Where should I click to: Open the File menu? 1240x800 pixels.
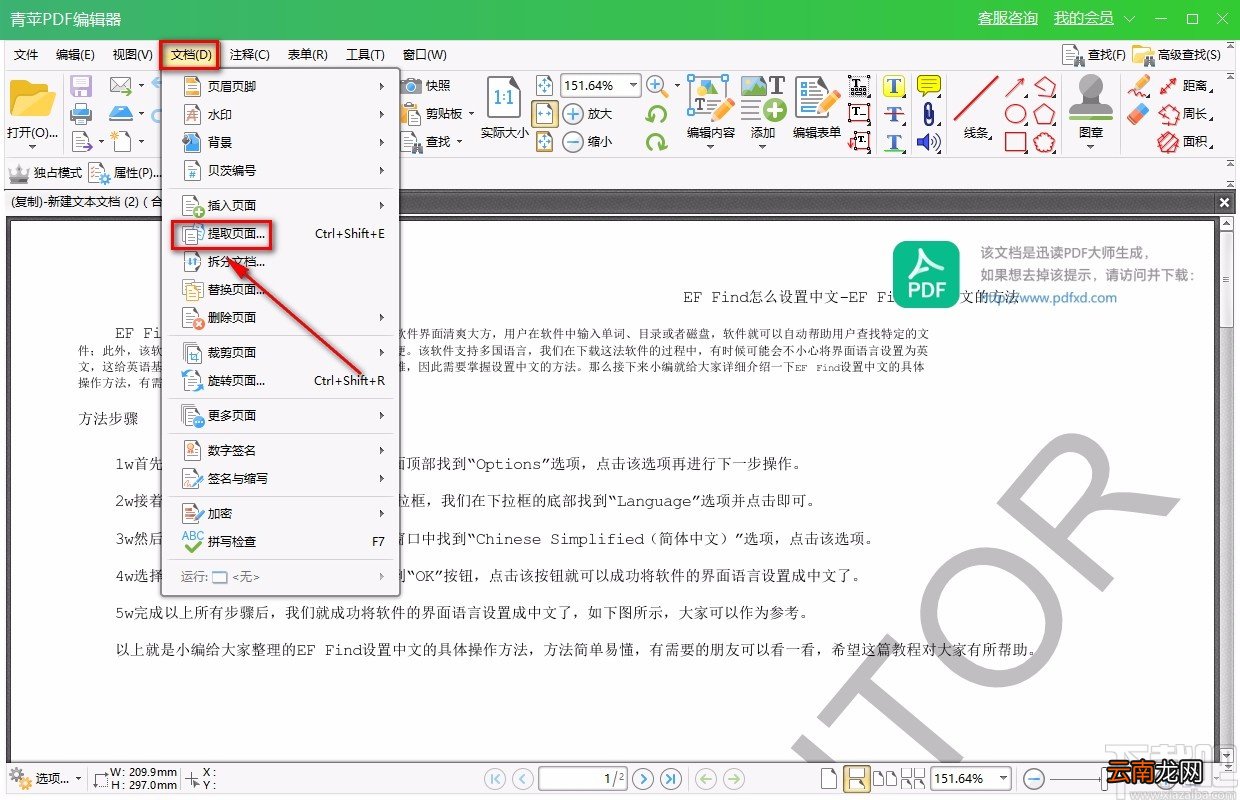tap(26, 55)
